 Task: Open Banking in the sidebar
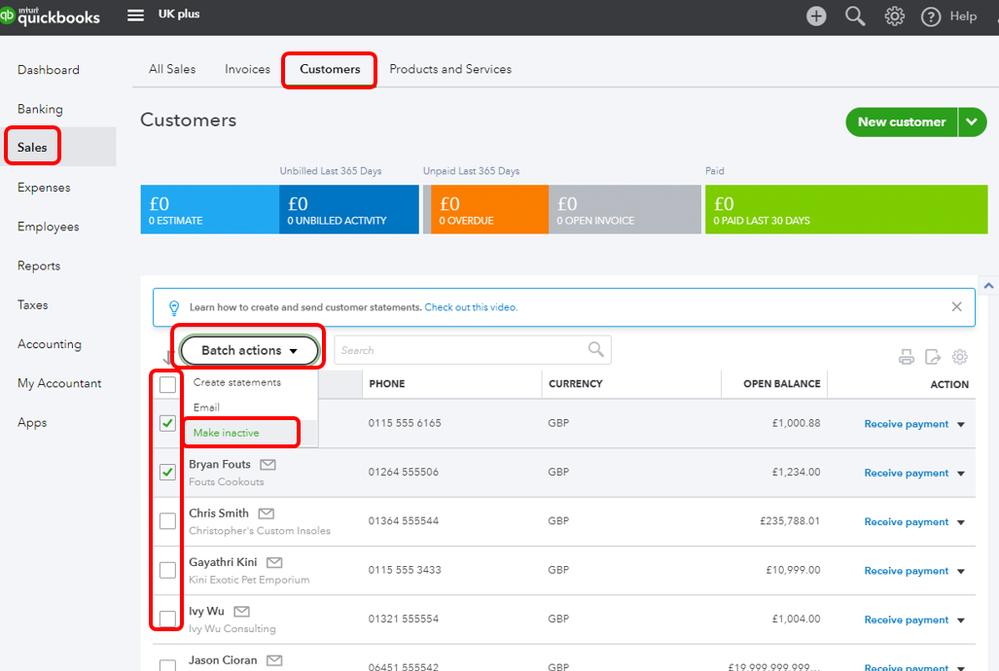click(40, 109)
